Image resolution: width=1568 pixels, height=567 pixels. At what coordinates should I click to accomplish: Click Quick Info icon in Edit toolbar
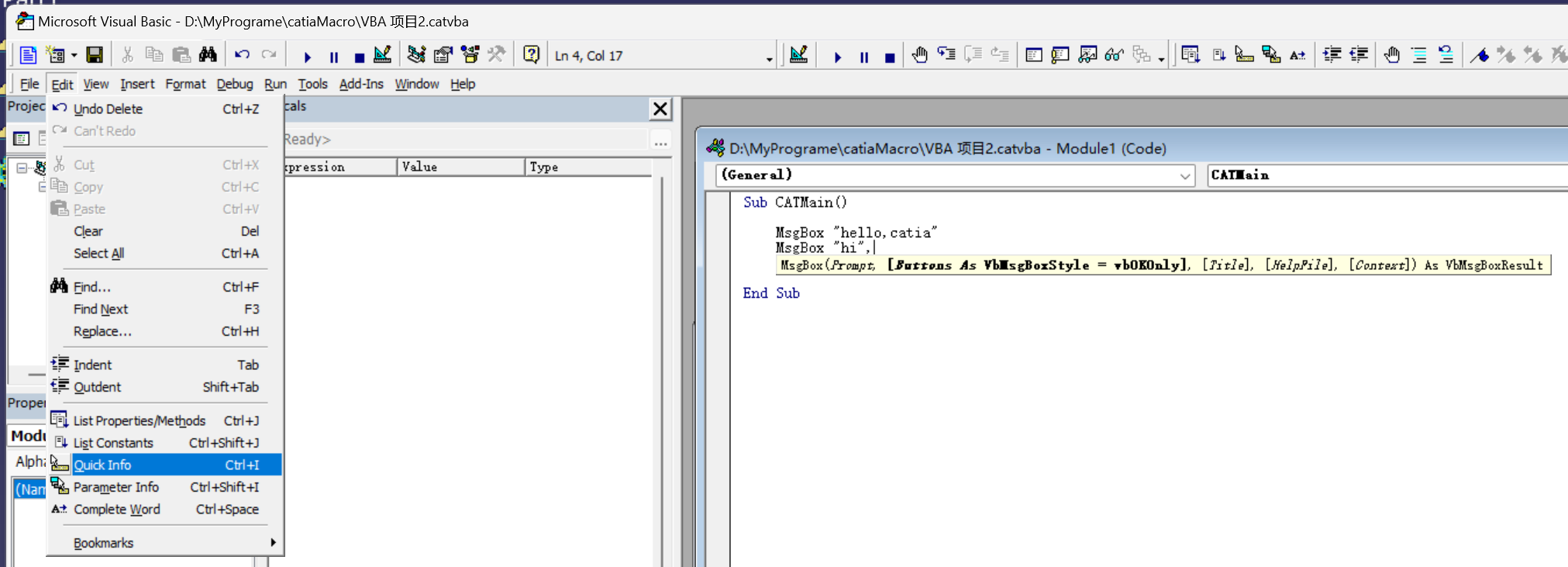click(1244, 55)
